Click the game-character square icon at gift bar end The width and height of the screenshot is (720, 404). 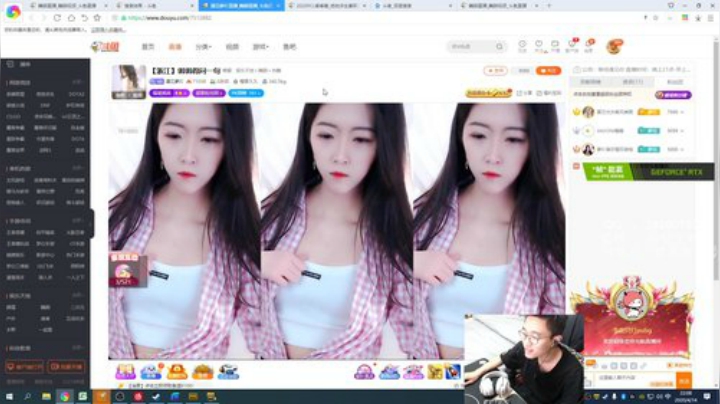452,371
